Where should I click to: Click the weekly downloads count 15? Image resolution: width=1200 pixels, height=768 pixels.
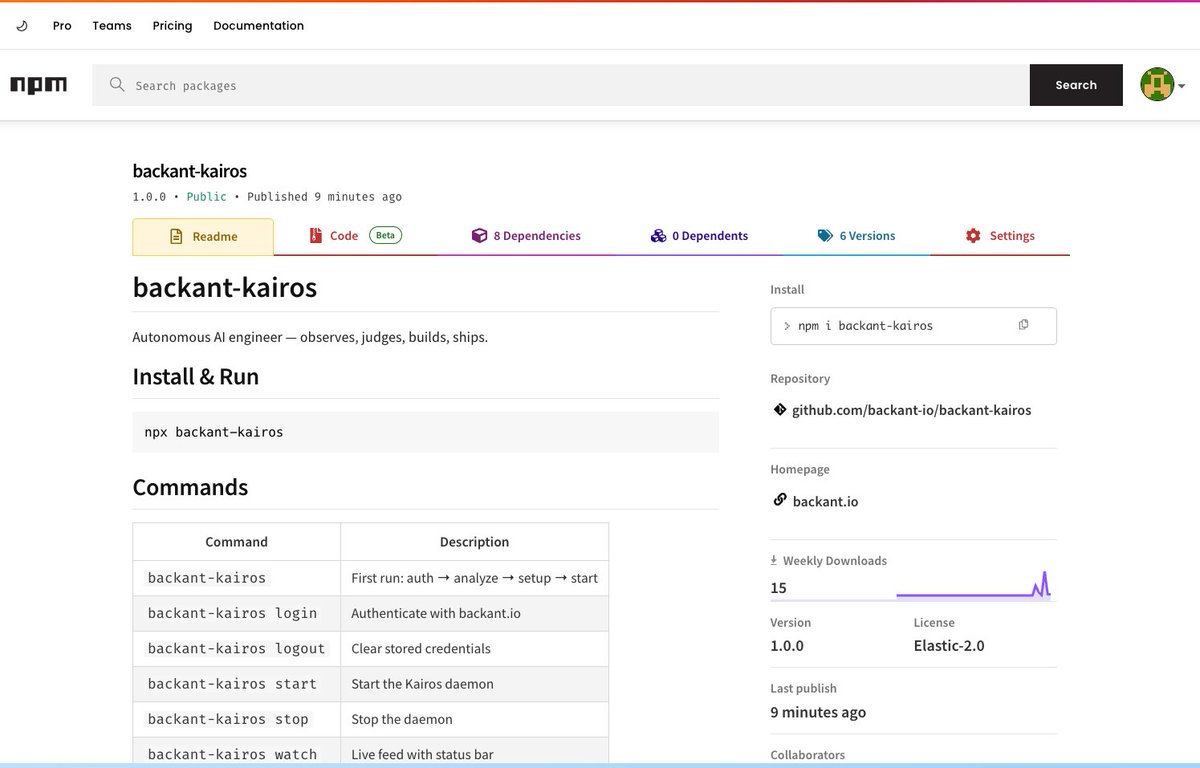point(779,588)
